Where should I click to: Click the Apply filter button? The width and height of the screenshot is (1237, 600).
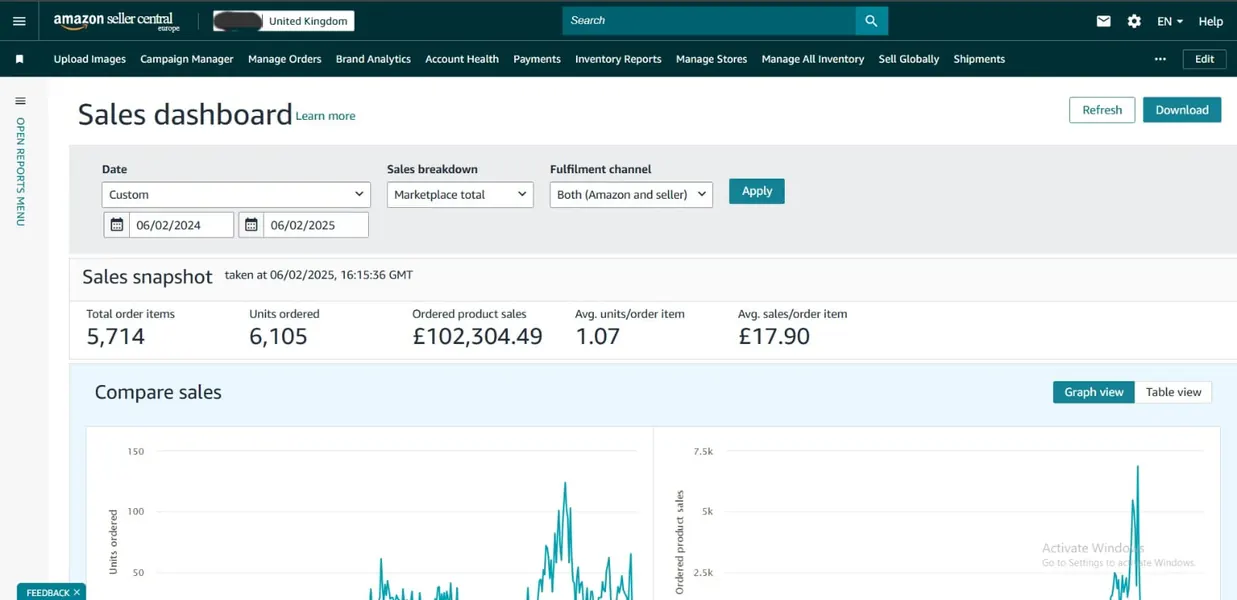click(757, 191)
